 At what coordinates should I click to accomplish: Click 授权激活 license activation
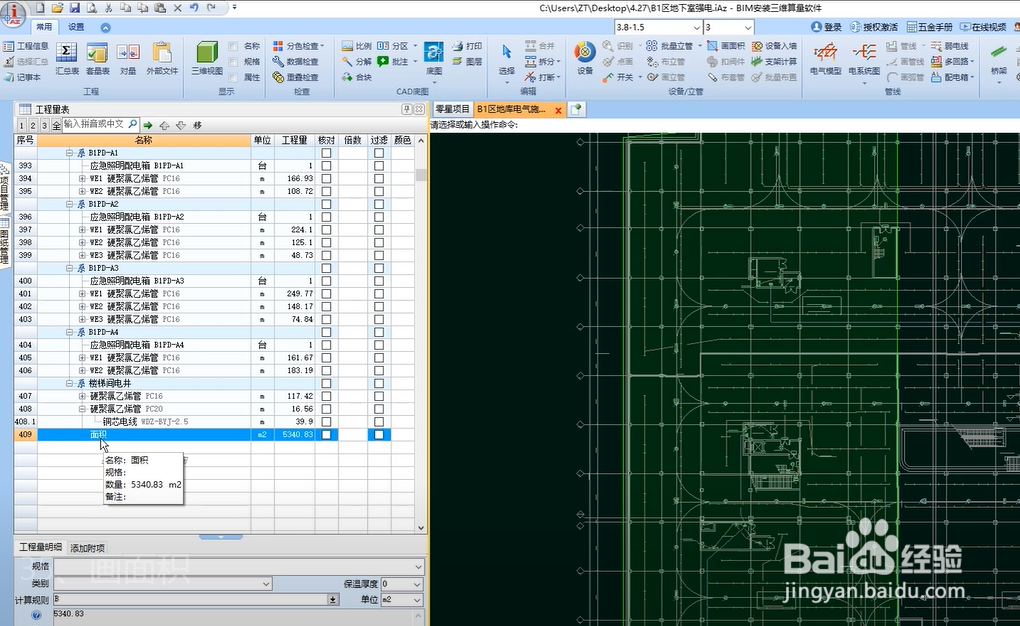click(x=874, y=27)
